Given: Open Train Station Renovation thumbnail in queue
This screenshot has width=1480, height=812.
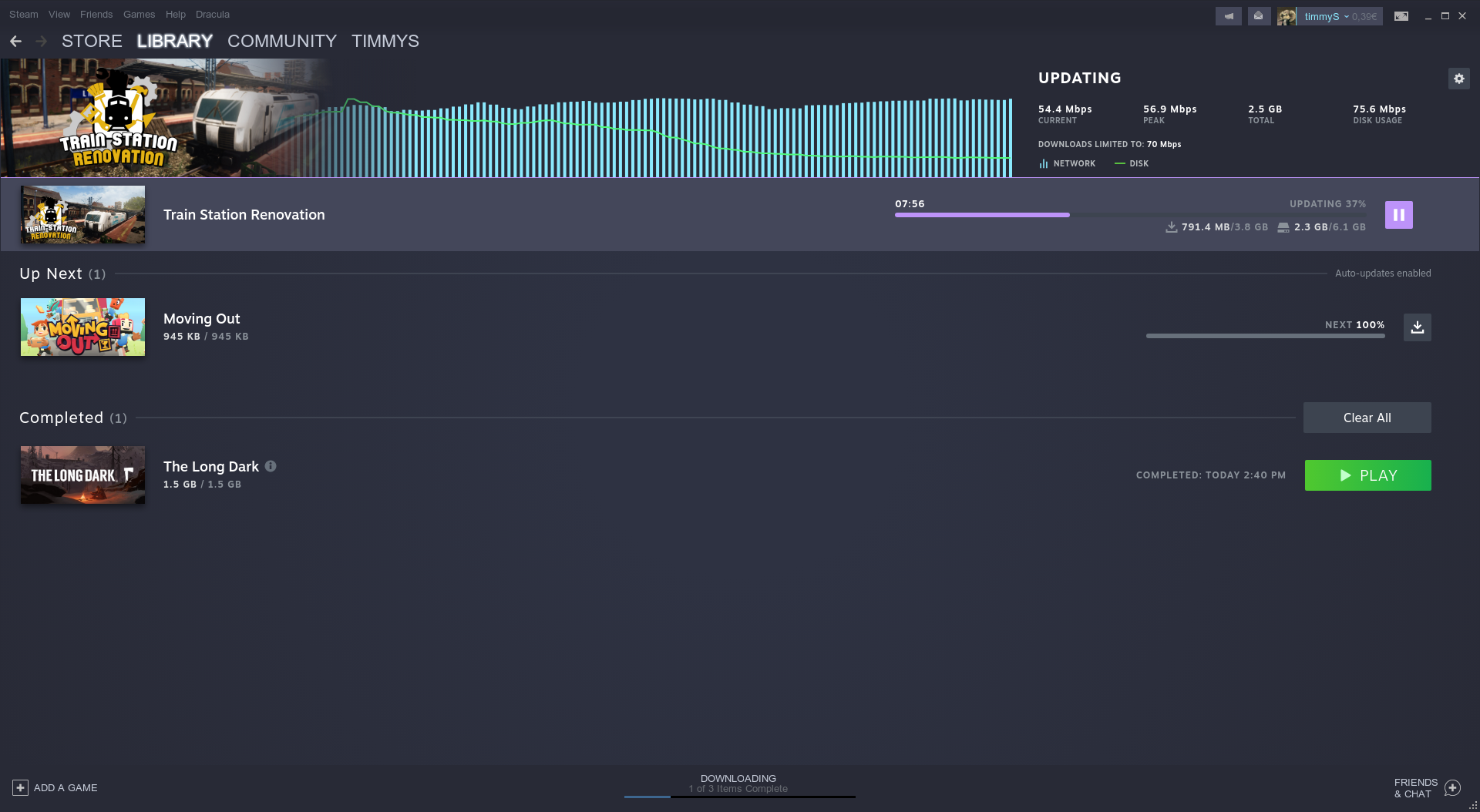Looking at the screenshot, I should (x=82, y=215).
